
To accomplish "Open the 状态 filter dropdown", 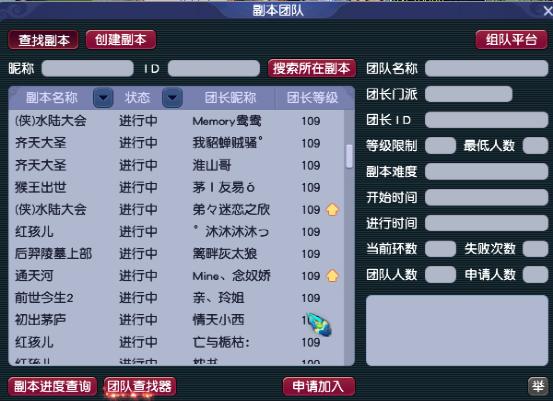I will [x=172, y=97].
